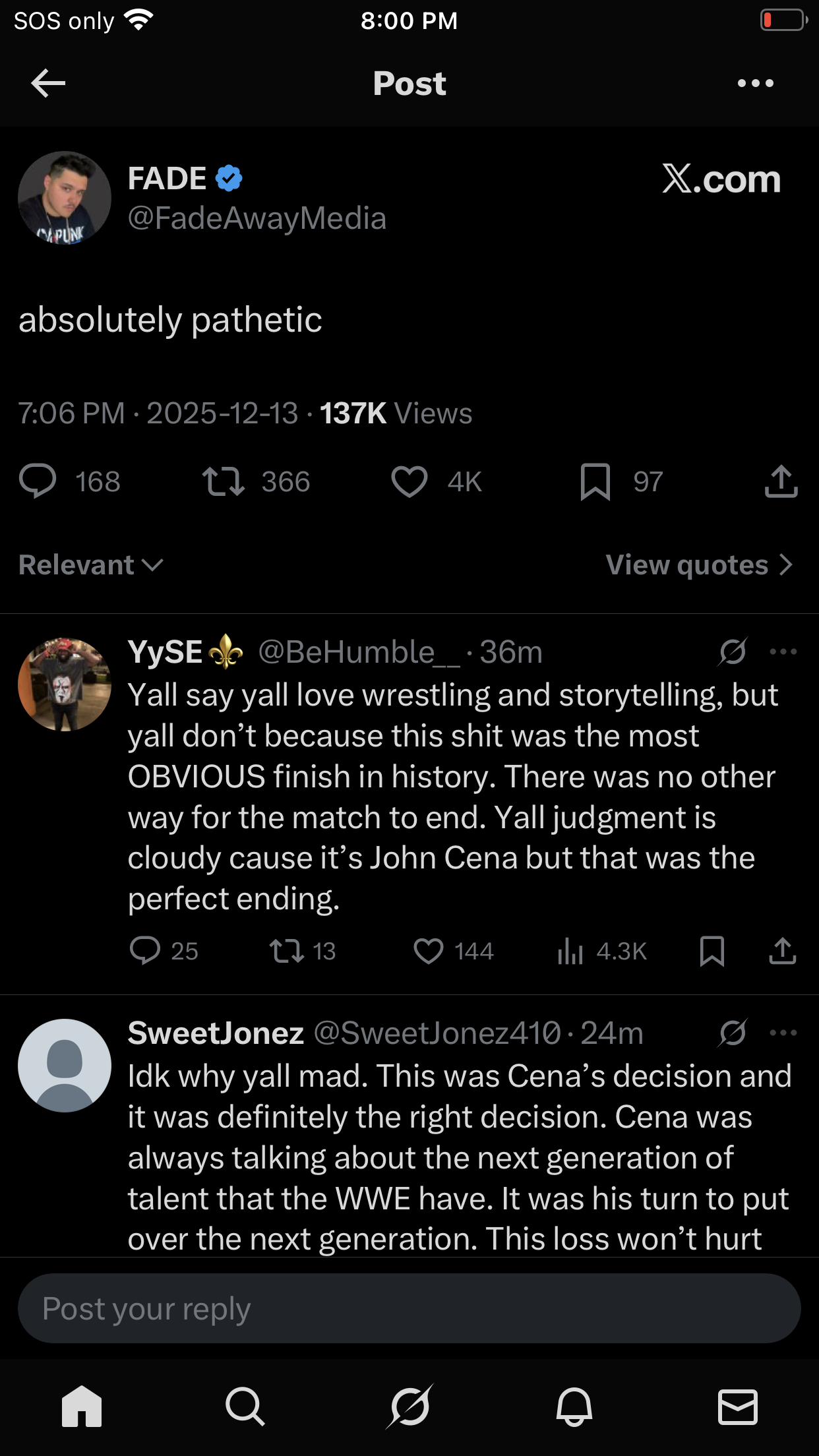Open the @FadeAwayMedia profile handle

click(257, 218)
